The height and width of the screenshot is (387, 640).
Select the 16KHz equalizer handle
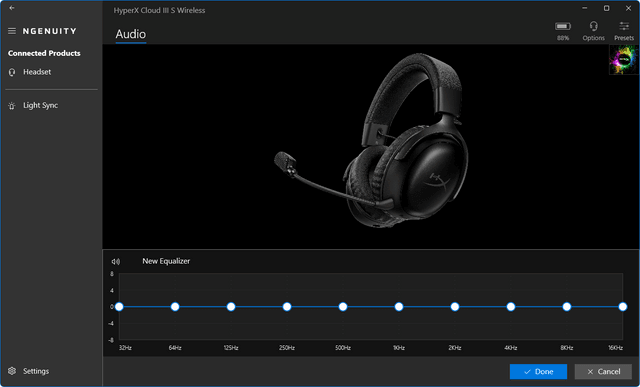pyautogui.click(x=622, y=307)
